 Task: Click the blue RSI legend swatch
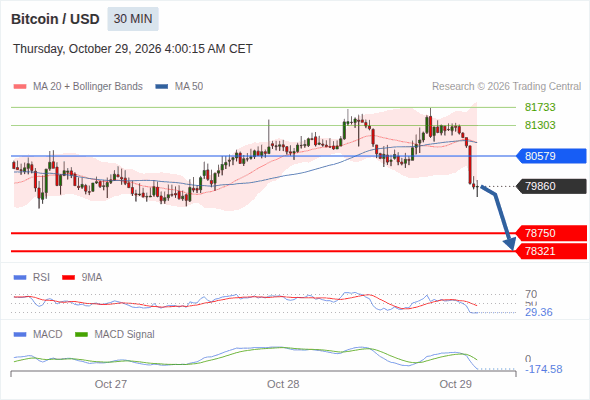20,278
